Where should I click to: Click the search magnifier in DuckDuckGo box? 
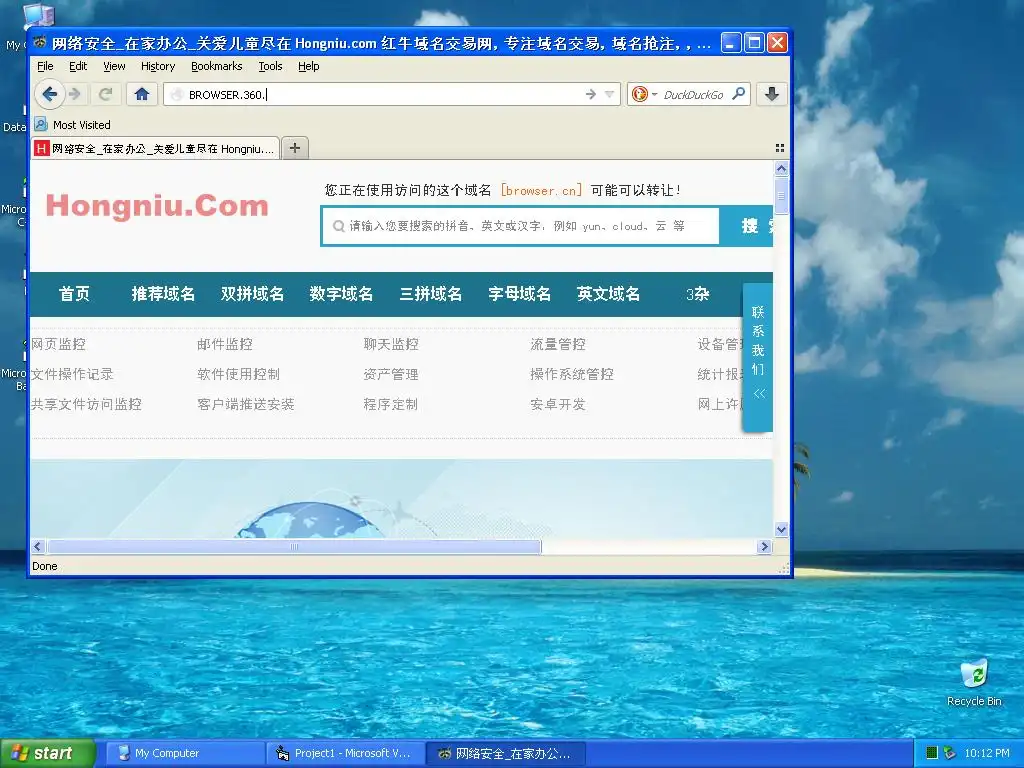739,95
